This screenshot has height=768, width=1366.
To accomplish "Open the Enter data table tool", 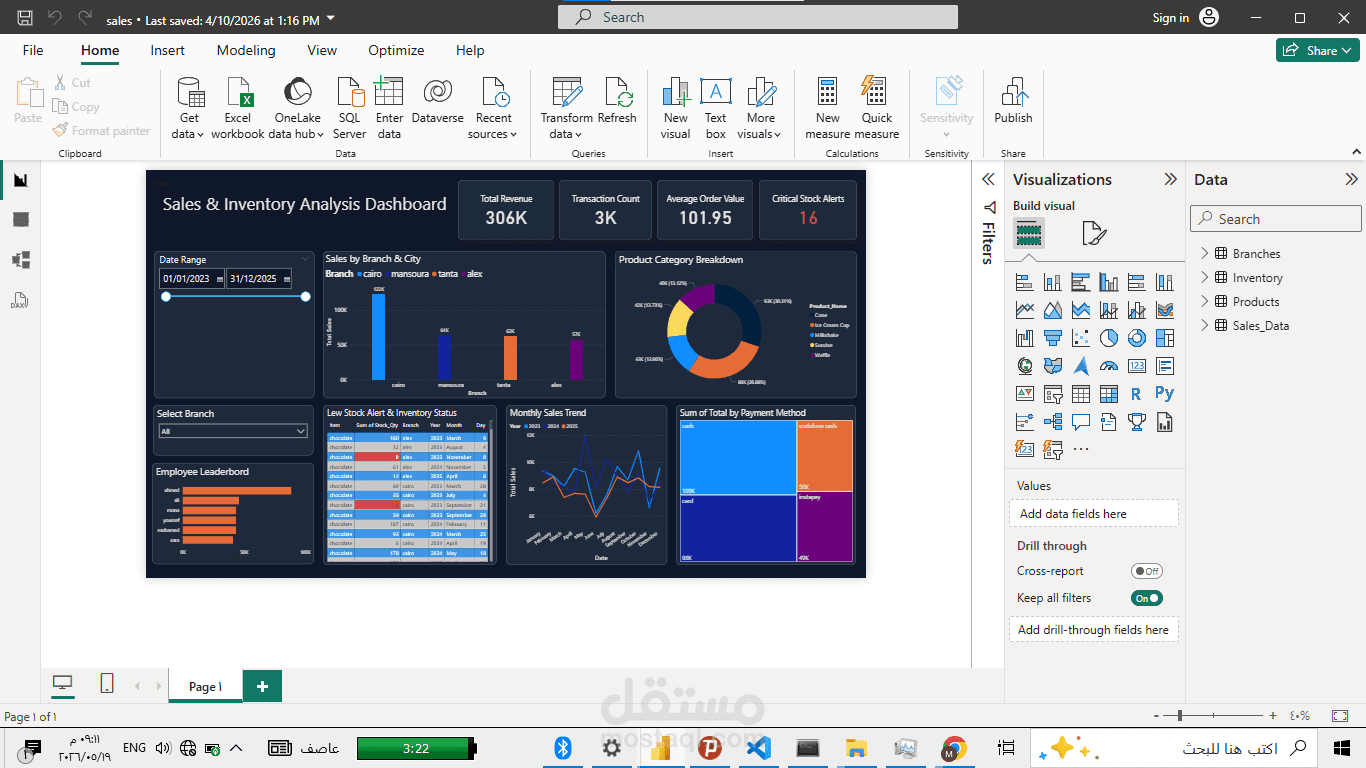I will click(x=389, y=108).
